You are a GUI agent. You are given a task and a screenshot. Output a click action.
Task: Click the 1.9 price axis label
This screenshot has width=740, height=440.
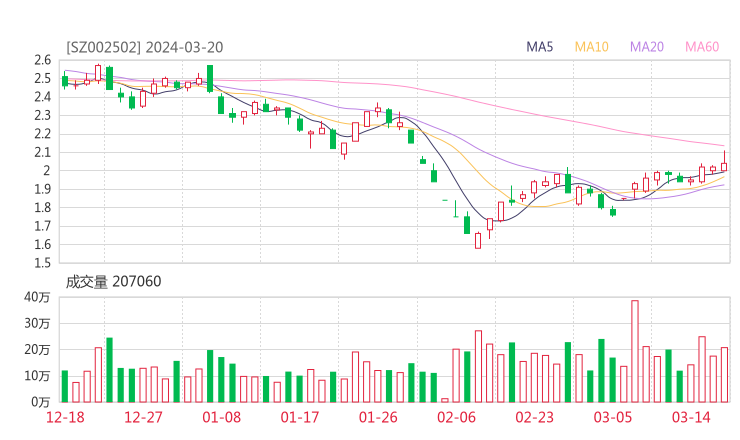point(42,189)
